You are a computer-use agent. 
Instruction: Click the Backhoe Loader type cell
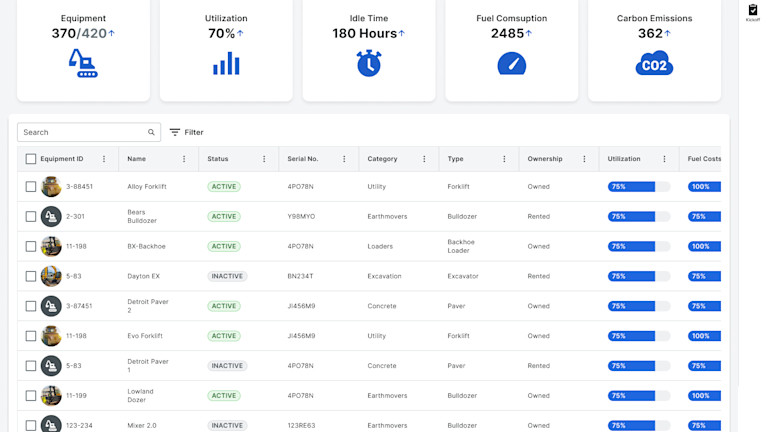click(461, 246)
